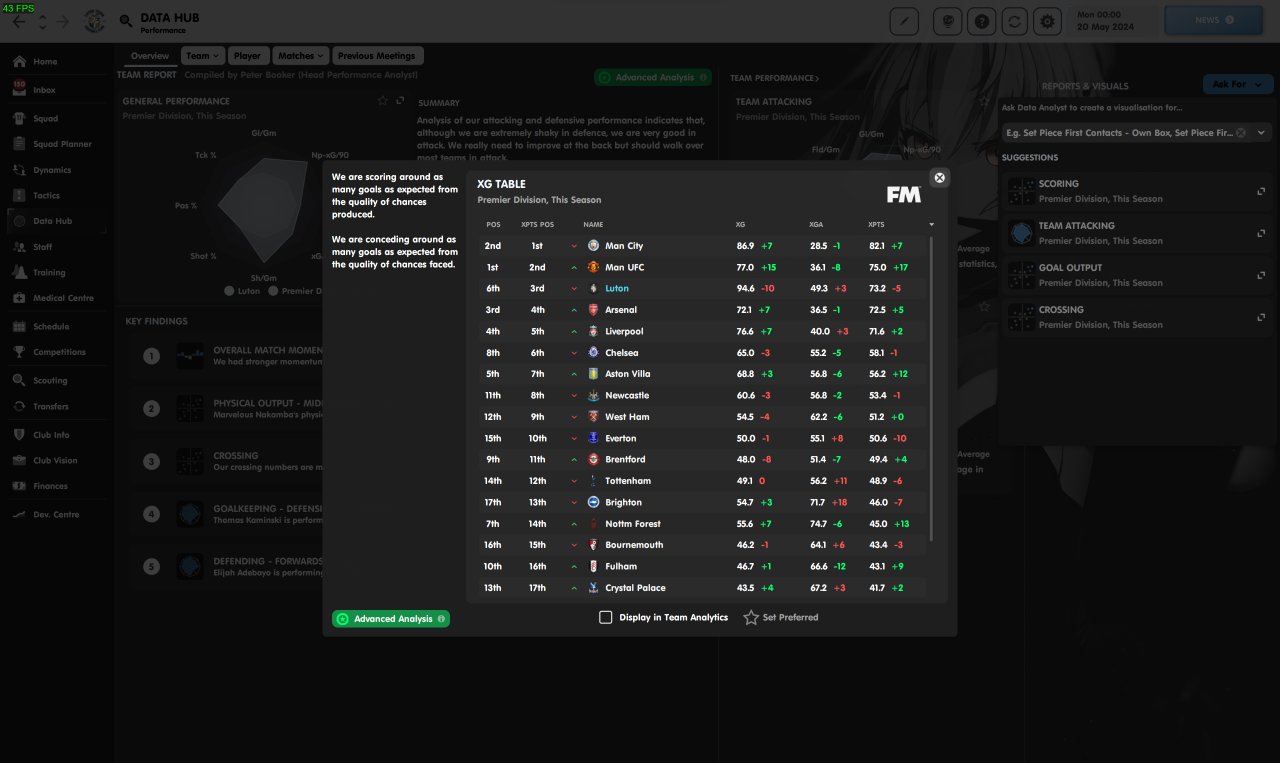The image size is (1280, 763).
Task: Click the Set Preferred star icon
Action: (x=751, y=618)
